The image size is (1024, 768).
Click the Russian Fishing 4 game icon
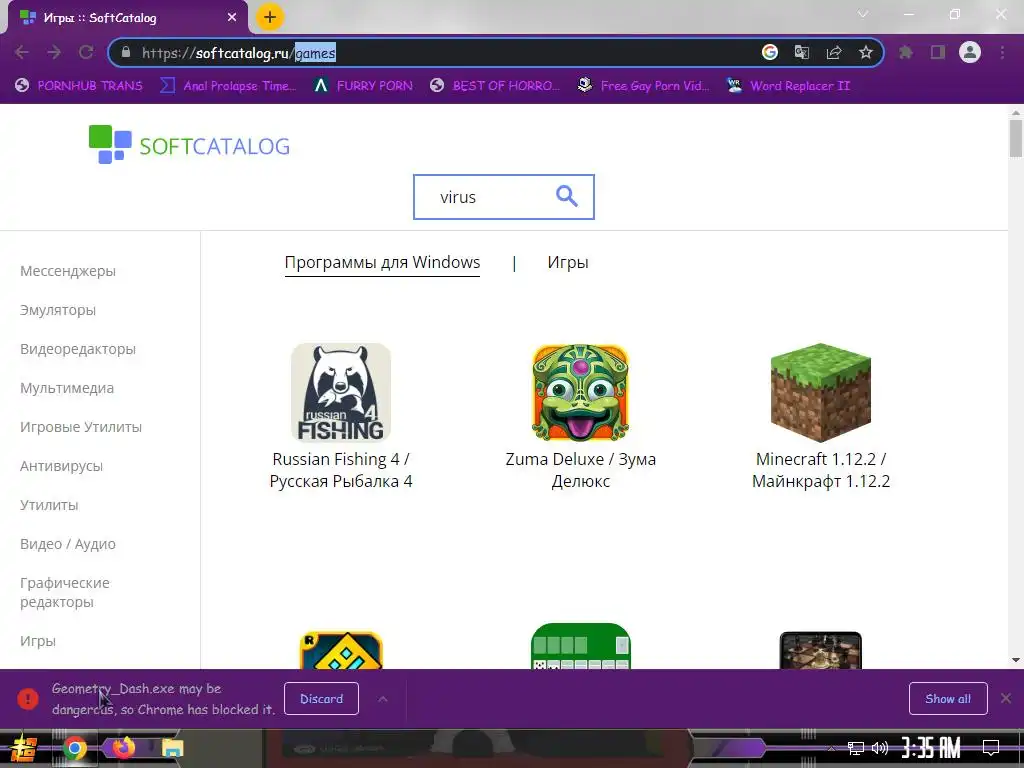pyautogui.click(x=341, y=392)
